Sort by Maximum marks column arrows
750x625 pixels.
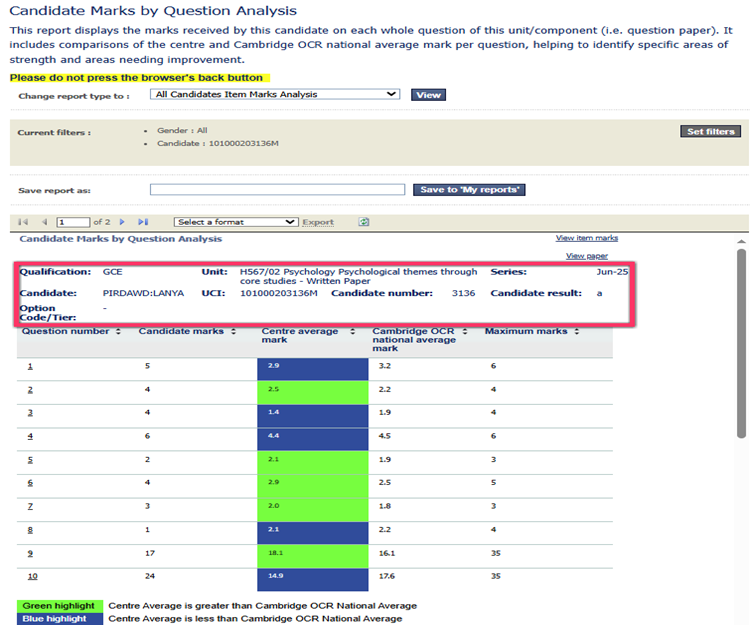tap(576, 331)
